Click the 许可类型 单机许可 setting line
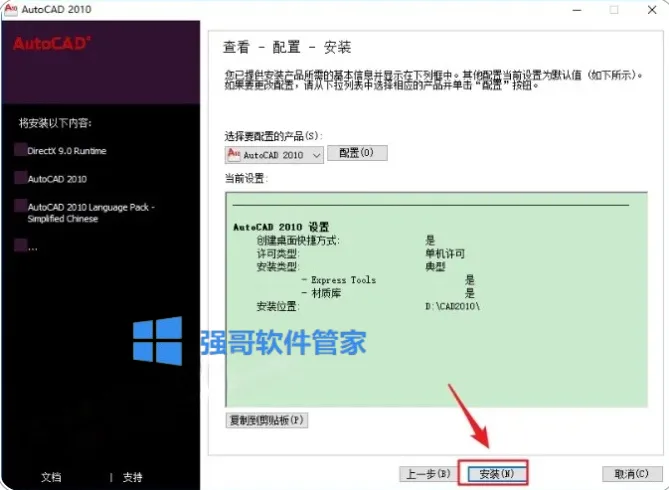Viewport: 669px width, 490px height. 360,254
